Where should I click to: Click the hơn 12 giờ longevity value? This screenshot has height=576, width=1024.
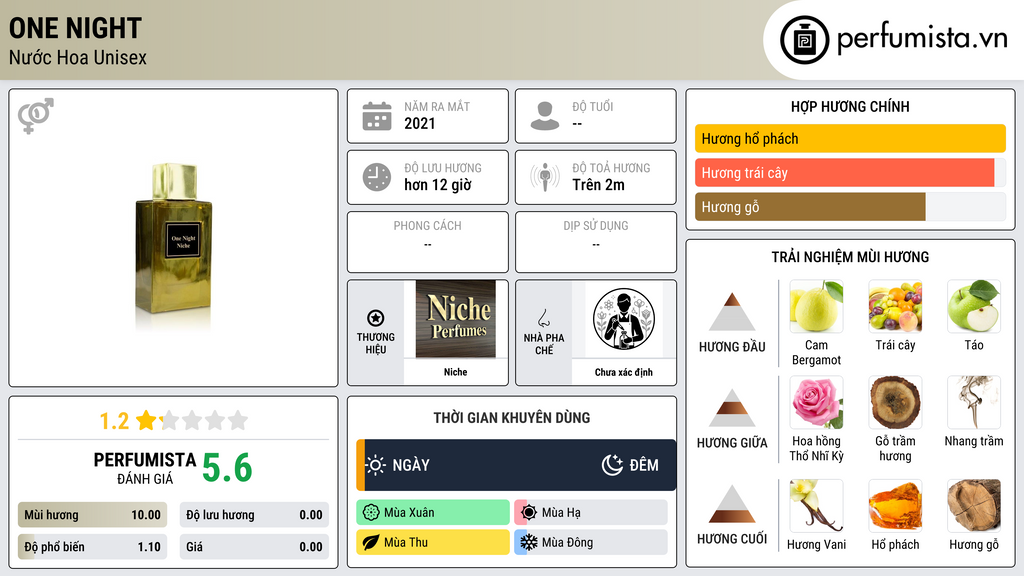click(438, 185)
